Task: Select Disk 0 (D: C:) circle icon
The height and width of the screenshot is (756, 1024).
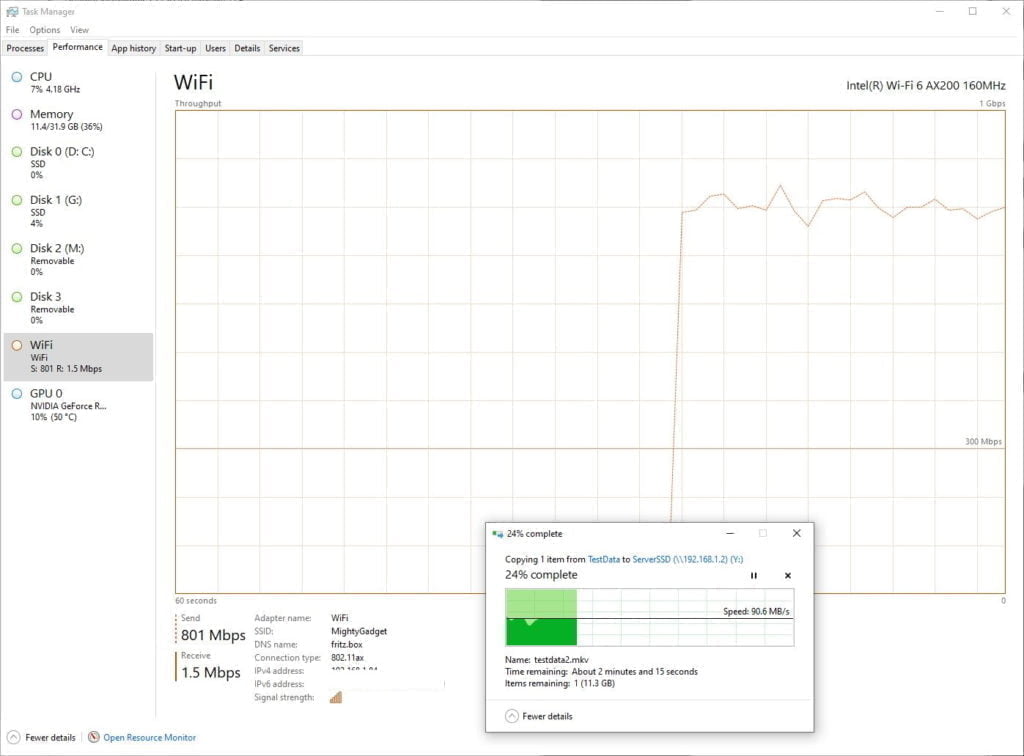Action: pyautogui.click(x=17, y=152)
